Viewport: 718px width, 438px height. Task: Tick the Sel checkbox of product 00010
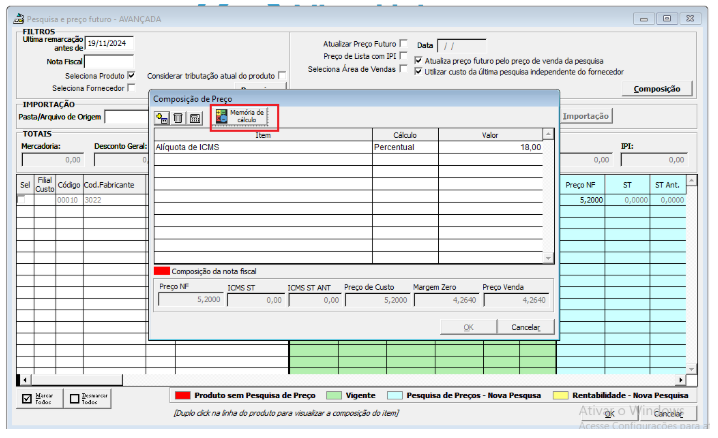(x=21, y=200)
